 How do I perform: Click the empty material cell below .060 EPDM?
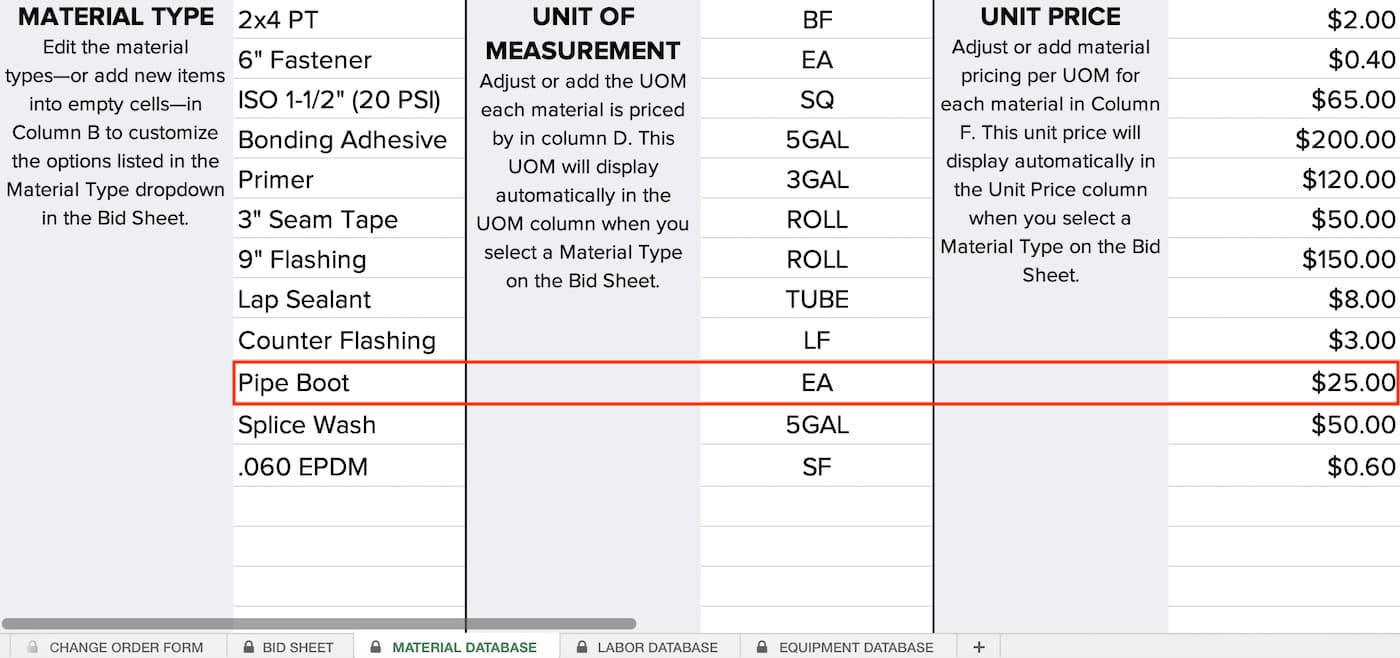point(348,506)
